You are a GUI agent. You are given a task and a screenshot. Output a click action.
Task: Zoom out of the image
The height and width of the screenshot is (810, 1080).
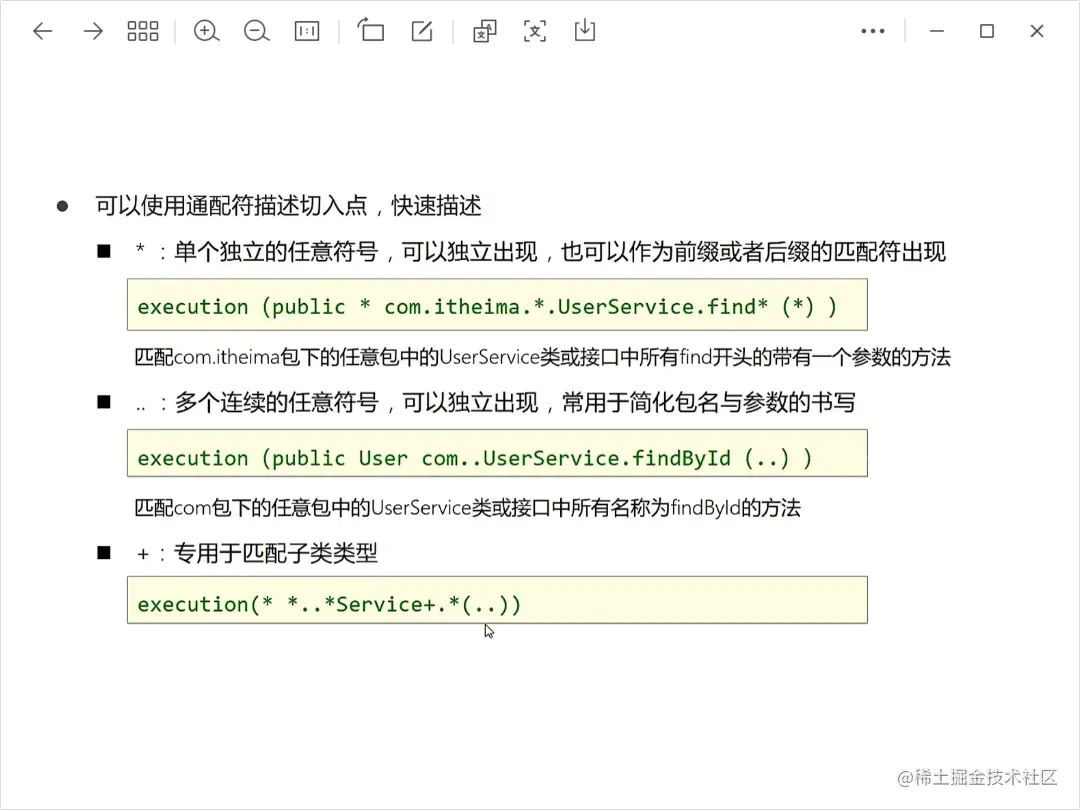tap(256, 31)
